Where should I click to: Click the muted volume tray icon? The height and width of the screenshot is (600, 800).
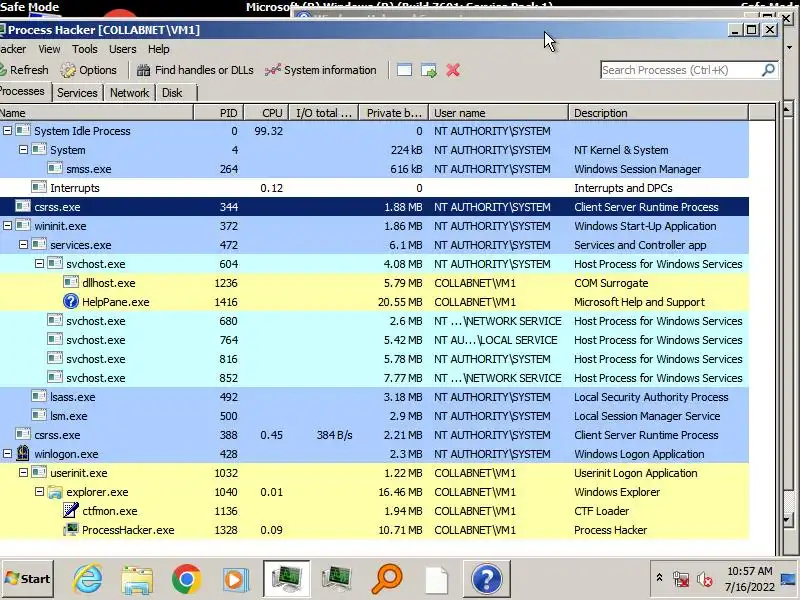pos(705,579)
